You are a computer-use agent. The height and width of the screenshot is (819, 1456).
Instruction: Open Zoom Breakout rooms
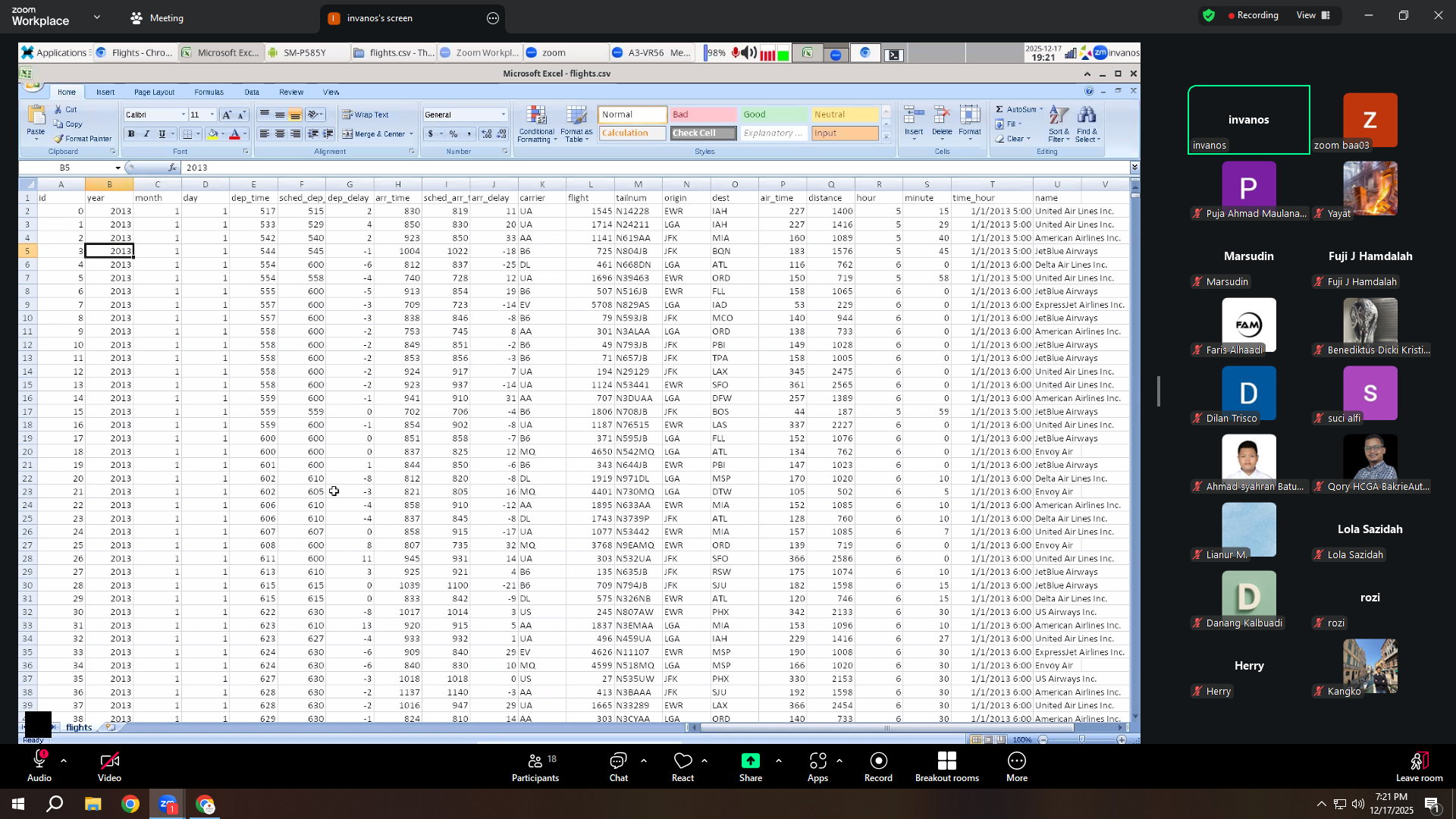947,767
